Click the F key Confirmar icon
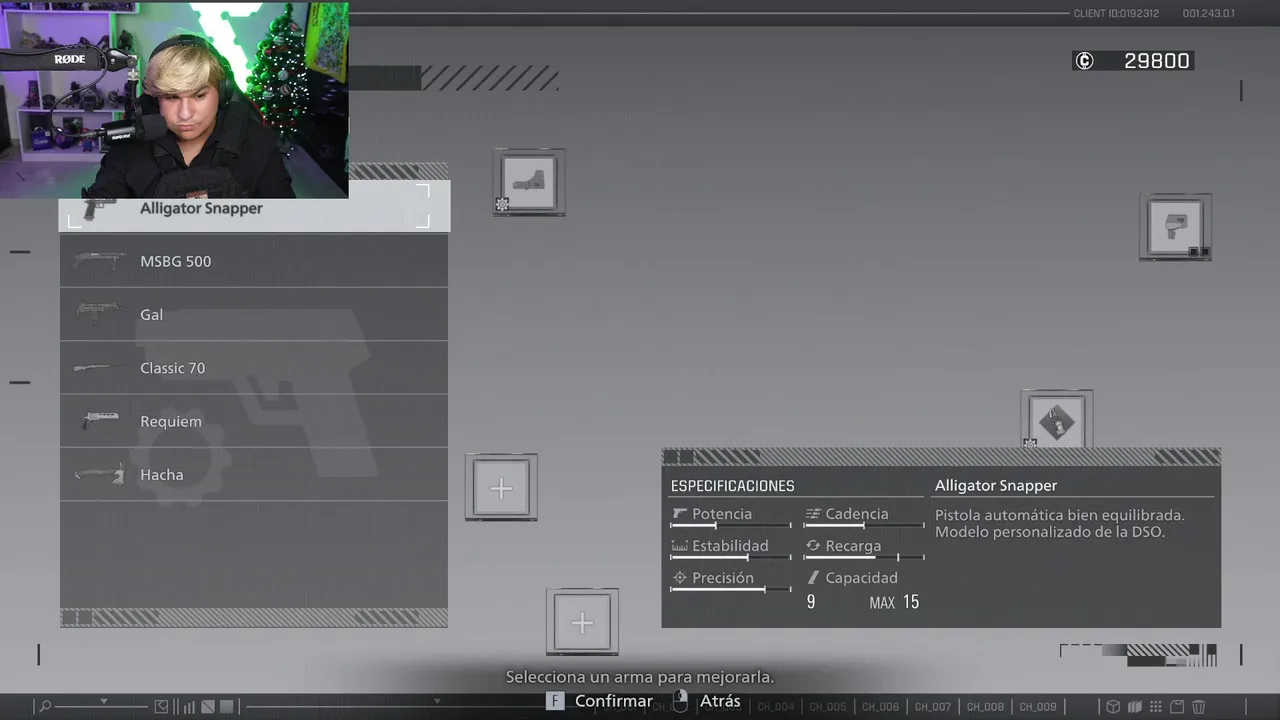Screen dimensions: 1280x720 [555, 701]
